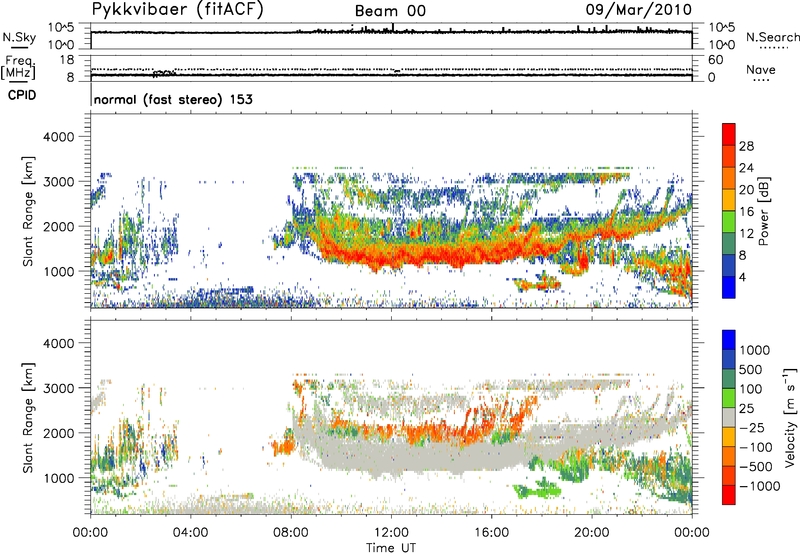Screen dimensions: 800x554
Task: Click the strong red power band near 12:00
Action: 393,254
